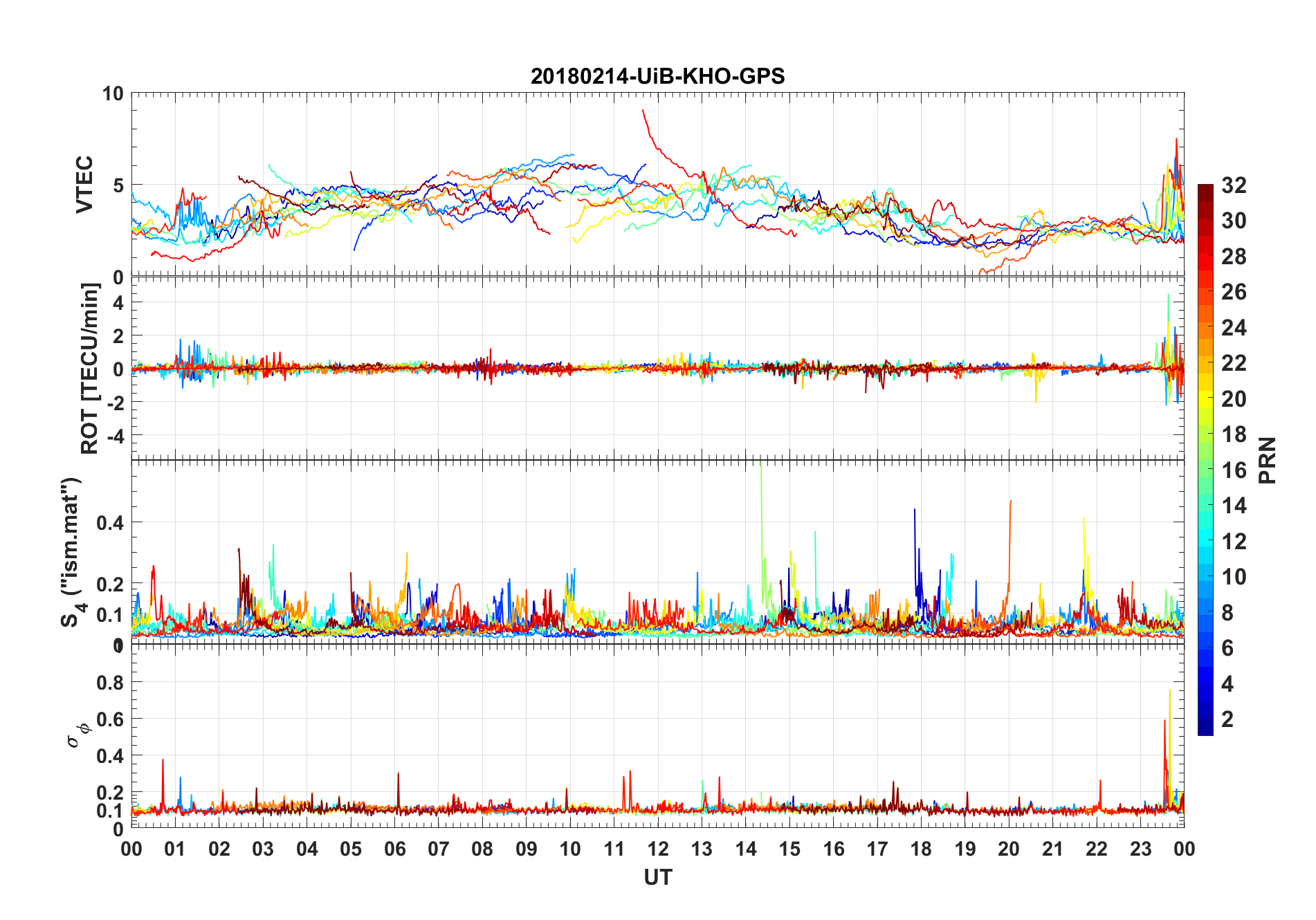Viewport: 1316px width, 920px height.
Task: Click the plot title 20180214-UiB-KHO-GPS
Action: coord(657,76)
